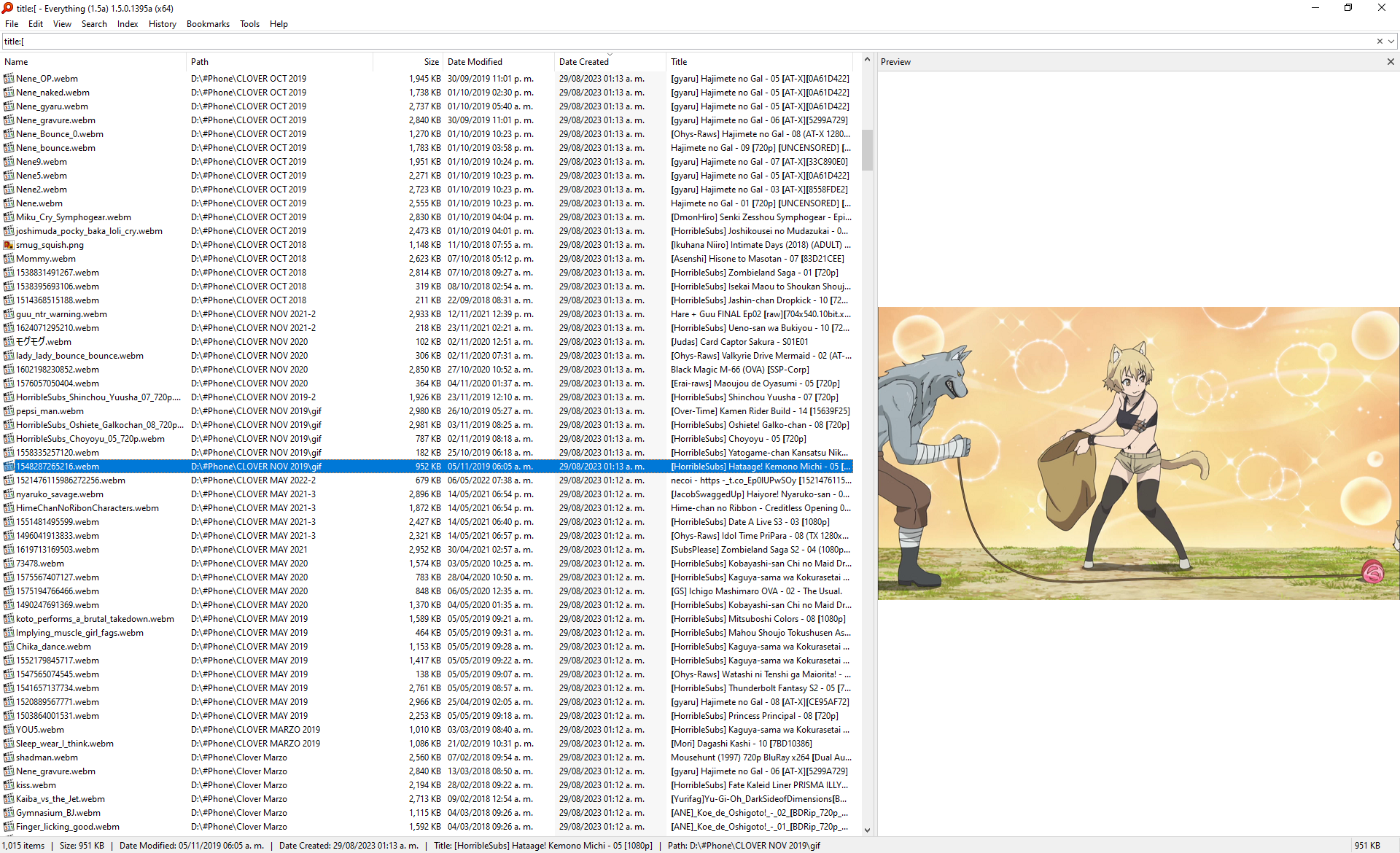The image size is (1400, 853).
Task: Click the '951 KB' total size in status bar
Action: 1367,846
